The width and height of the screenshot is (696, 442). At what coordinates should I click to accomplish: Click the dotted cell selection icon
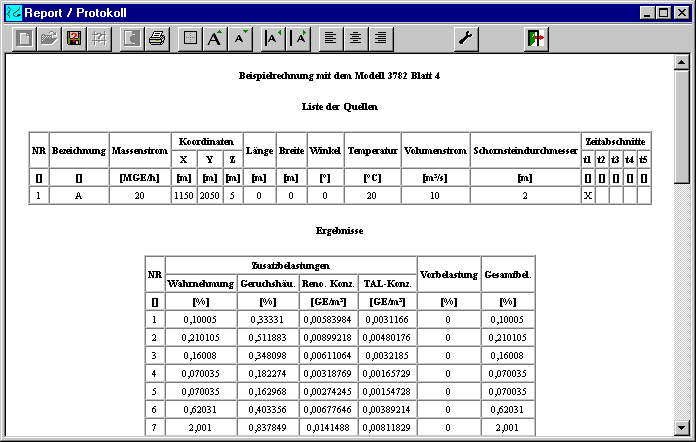[190, 39]
